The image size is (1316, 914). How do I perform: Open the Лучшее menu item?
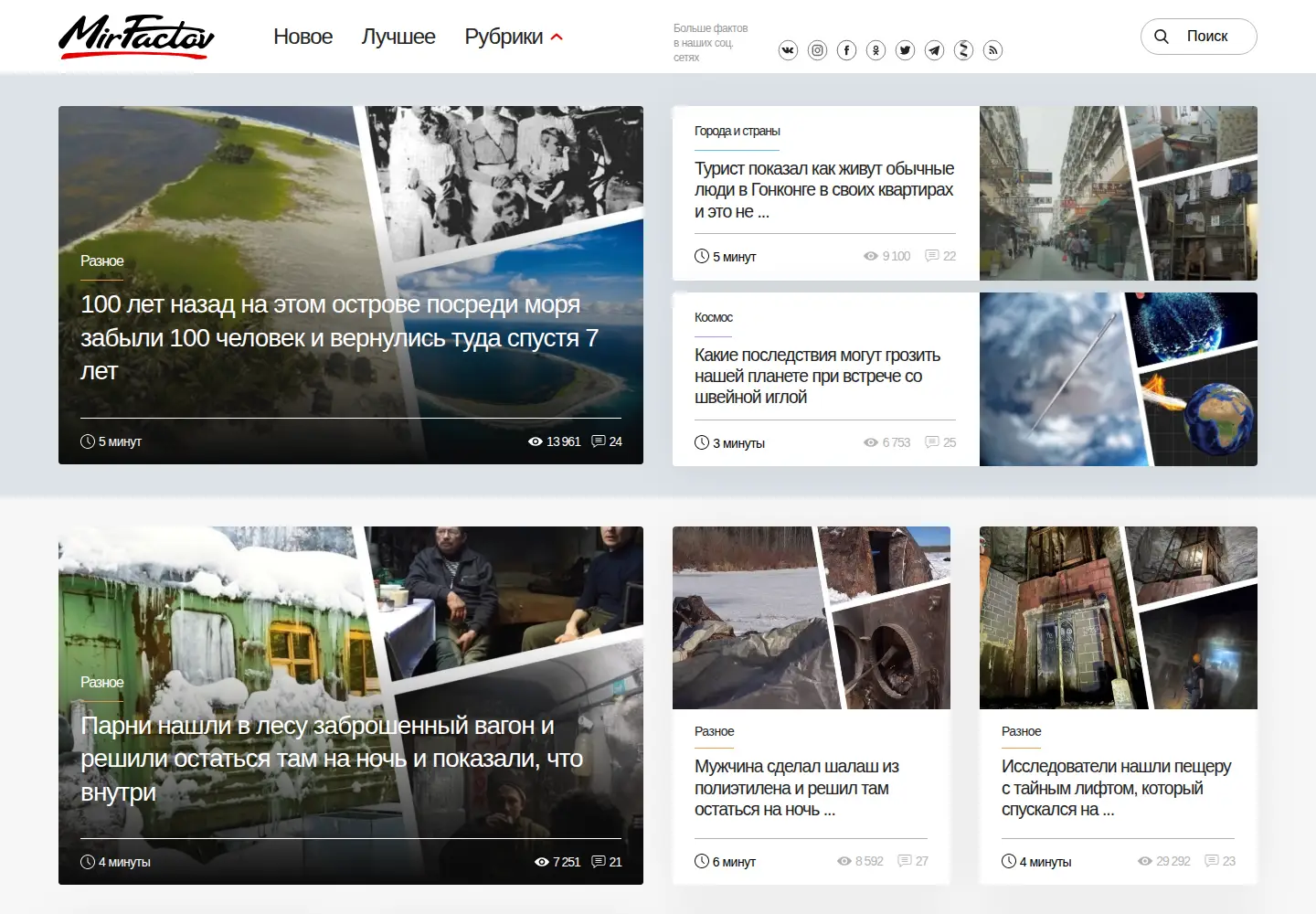coord(398,37)
